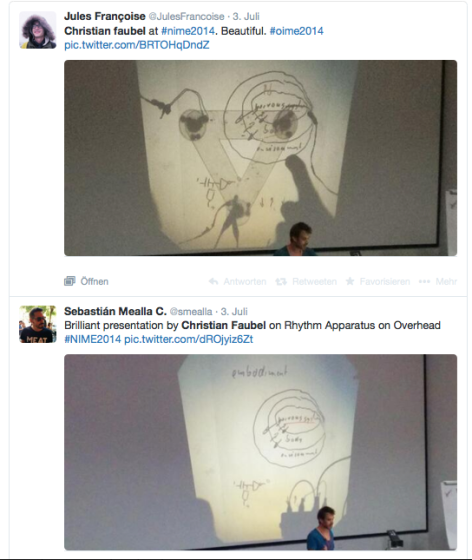This screenshot has height=560, width=472.
Task: View the triangle overhead projection photo
Action: [x=260, y=158]
